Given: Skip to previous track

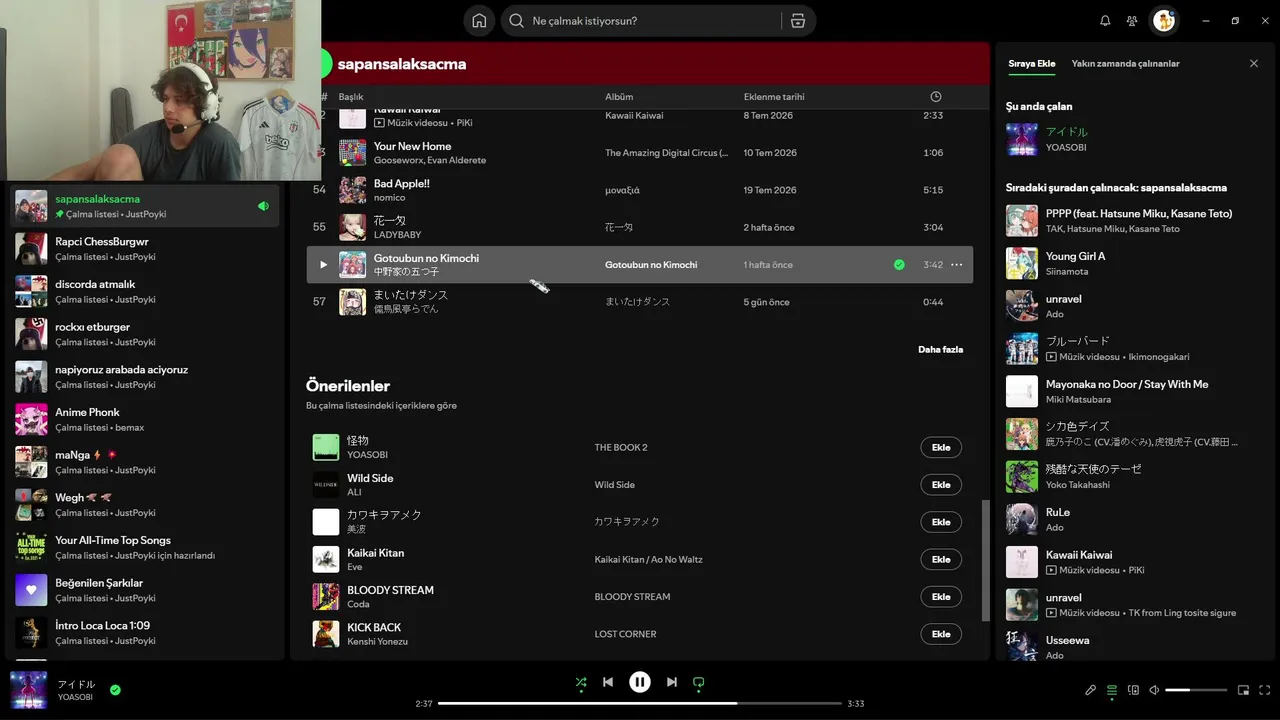Looking at the screenshot, I should click(608, 682).
